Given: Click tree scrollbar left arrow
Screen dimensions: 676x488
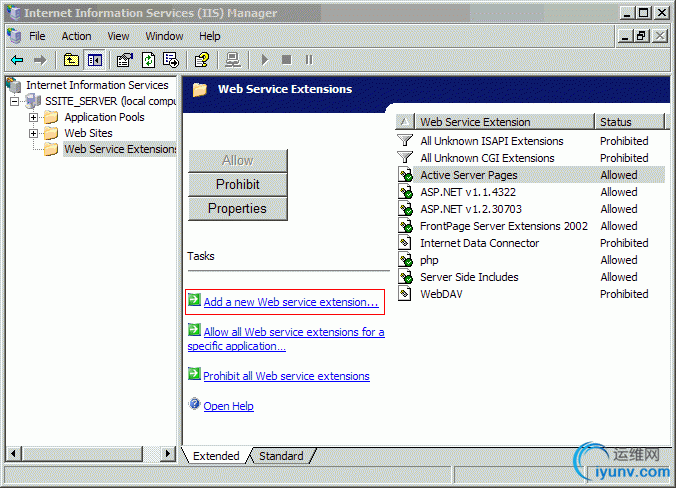Looking at the screenshot, I should tap(13, 454).
